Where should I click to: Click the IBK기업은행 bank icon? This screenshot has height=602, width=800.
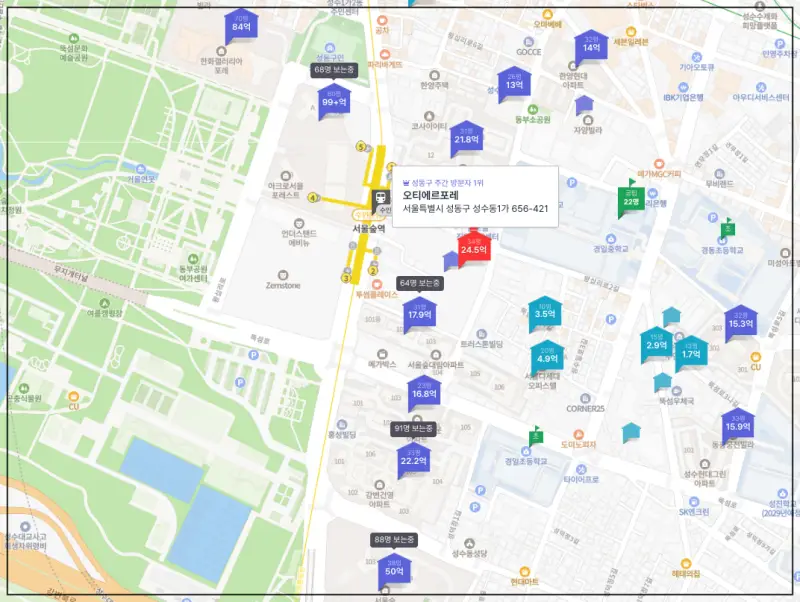pyautogui.click(x=683, y=88)
